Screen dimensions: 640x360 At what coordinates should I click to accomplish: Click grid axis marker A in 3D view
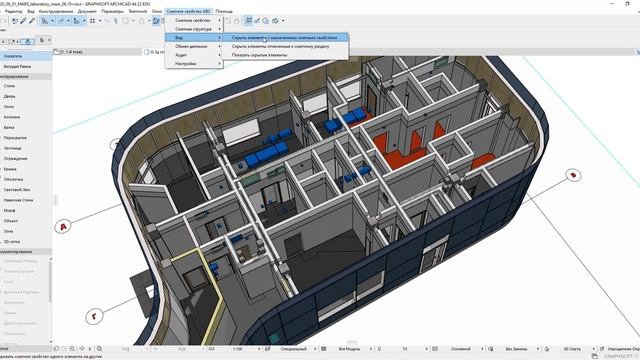[63, 227]
